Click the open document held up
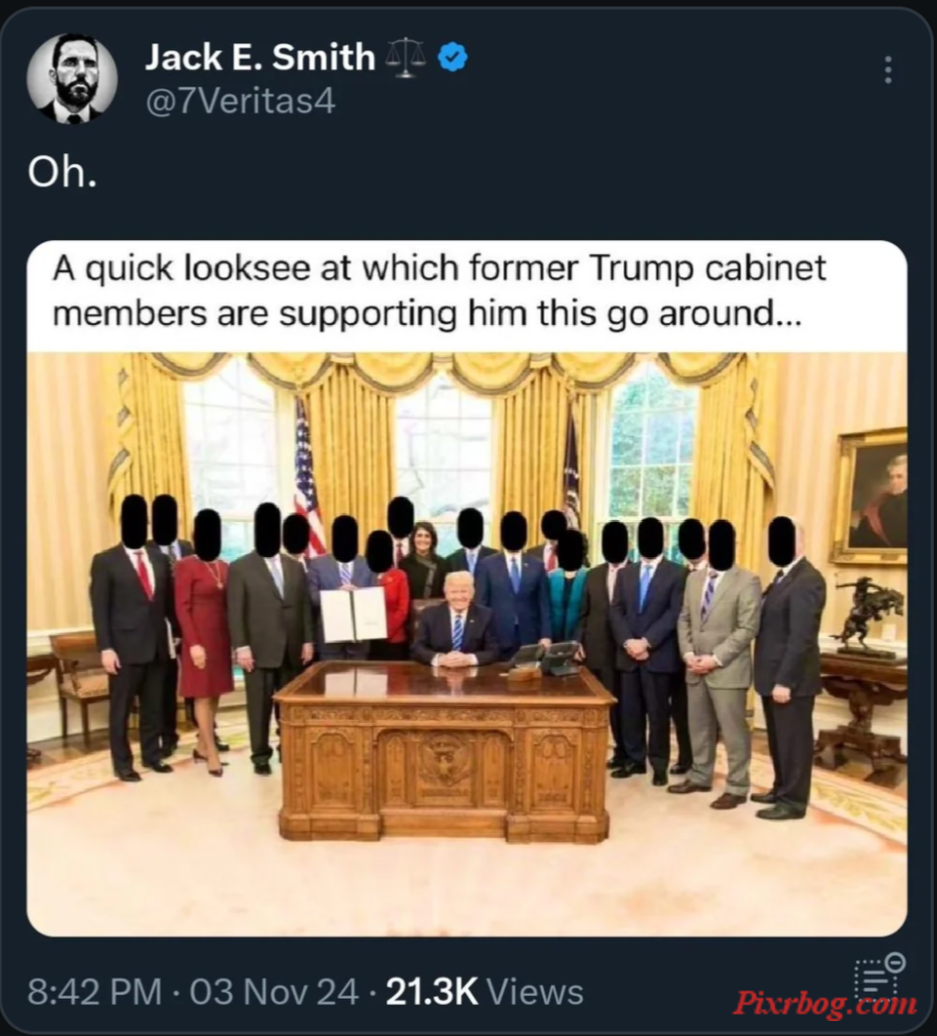 click(354, 614)
